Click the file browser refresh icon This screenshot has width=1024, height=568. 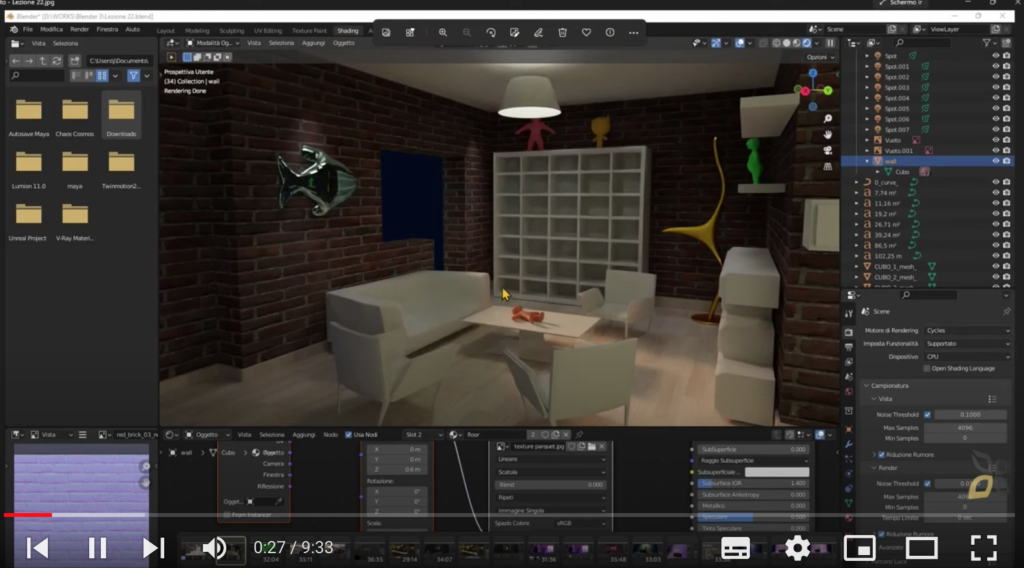coord(57,61)
